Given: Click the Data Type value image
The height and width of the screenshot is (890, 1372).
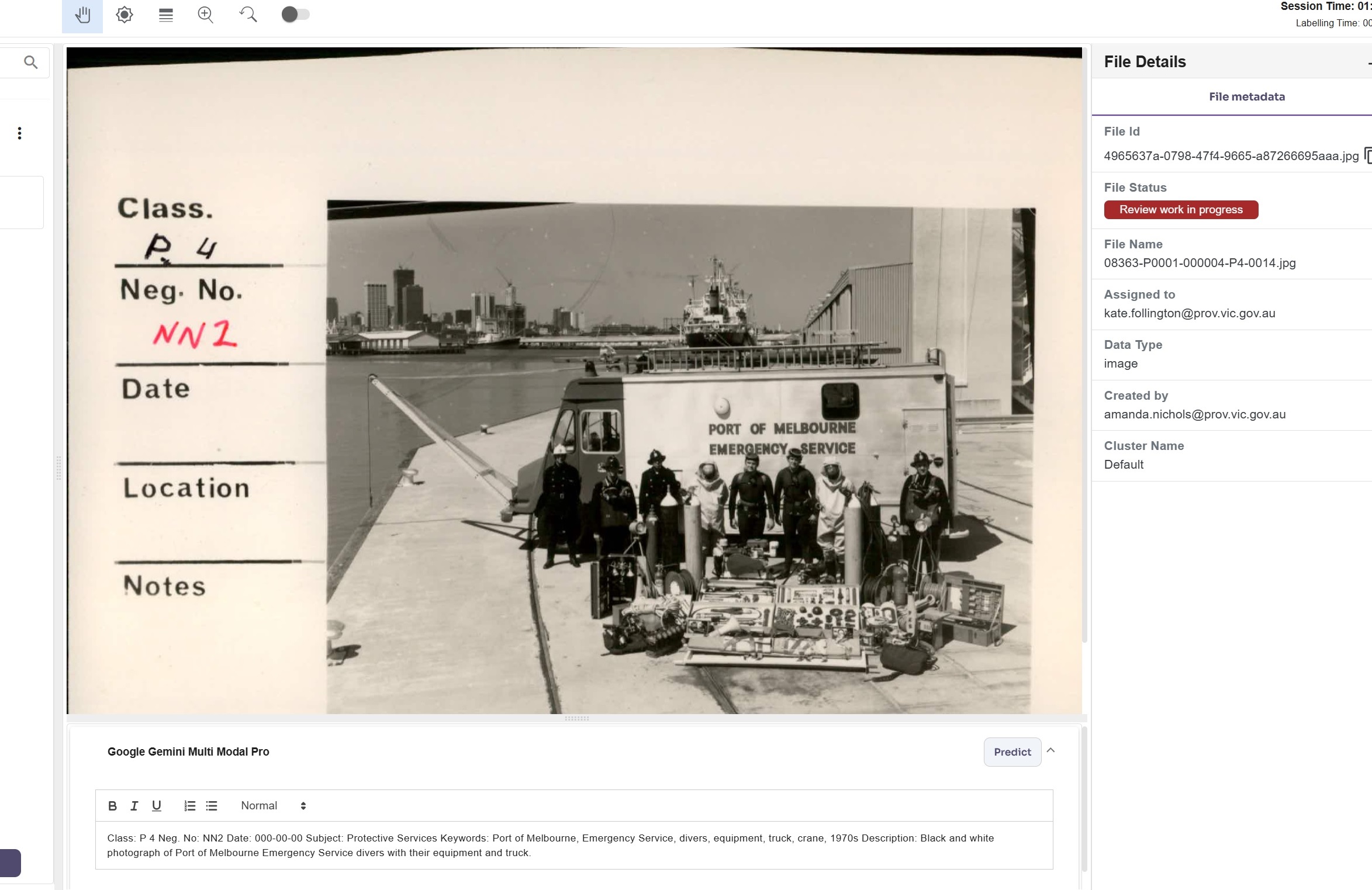Looking at the screenshot, I should (x=1121, y=363).
